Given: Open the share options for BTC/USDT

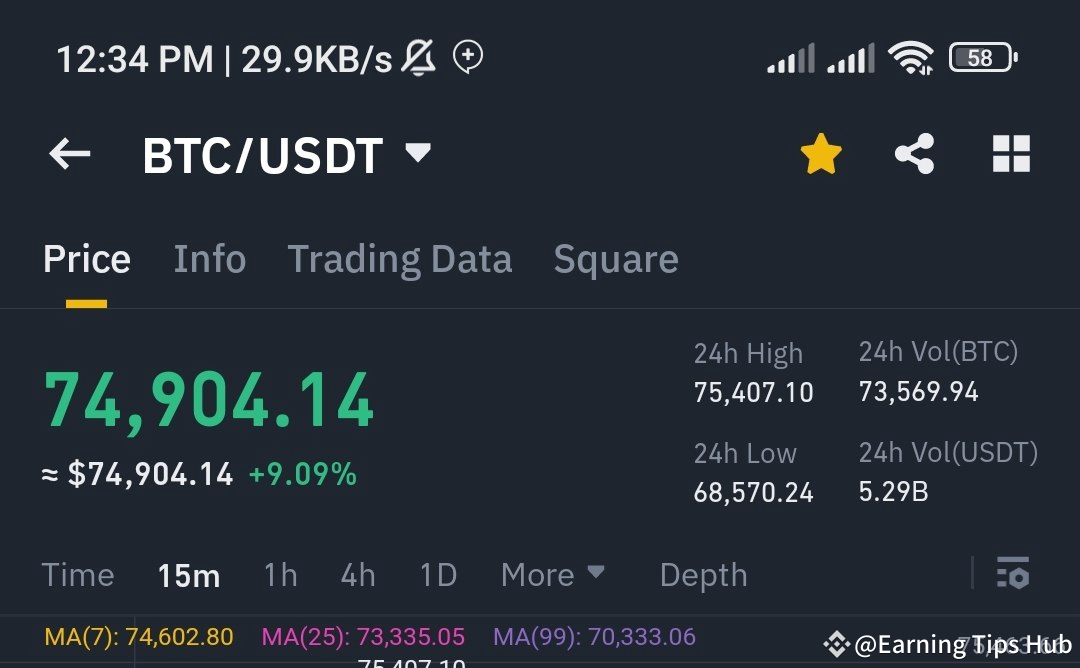Looking at the screenshot, I should [914, 152].
